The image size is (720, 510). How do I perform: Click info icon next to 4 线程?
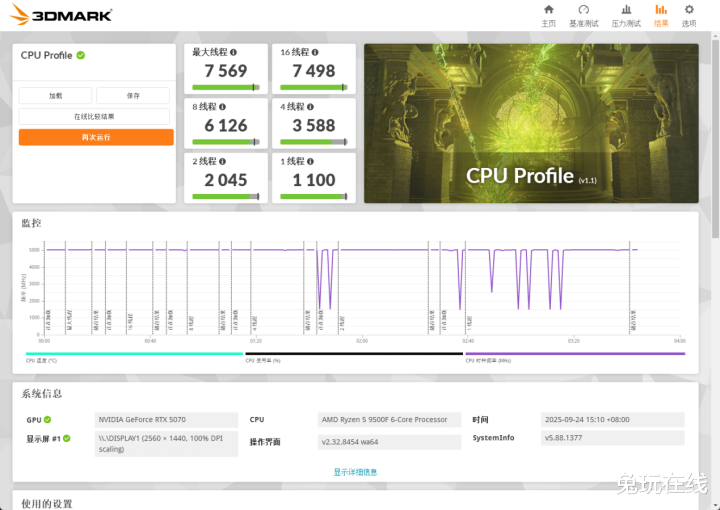[x=311, y=107]
